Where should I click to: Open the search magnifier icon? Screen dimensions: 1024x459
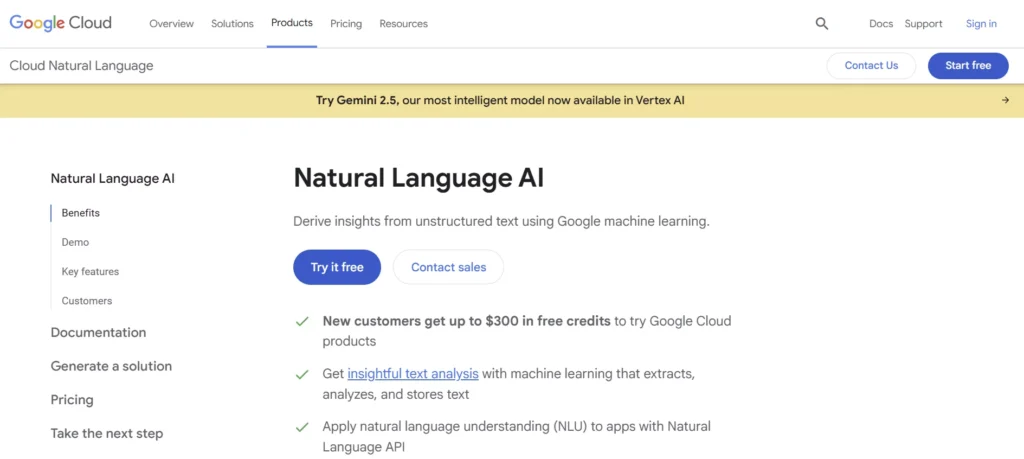(822, 24)
